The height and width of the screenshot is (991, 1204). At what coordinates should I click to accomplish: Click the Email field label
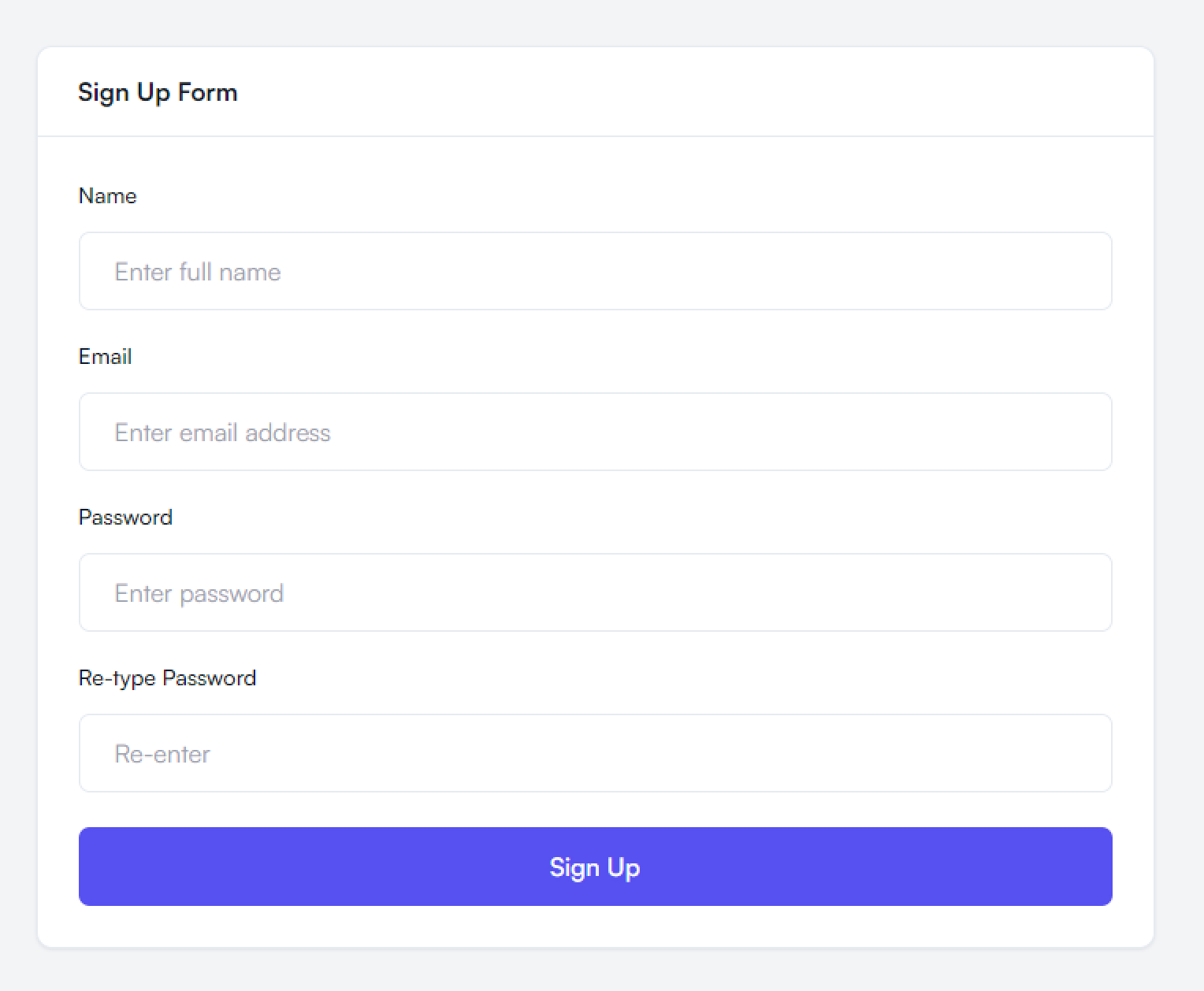tap(105, 357)
